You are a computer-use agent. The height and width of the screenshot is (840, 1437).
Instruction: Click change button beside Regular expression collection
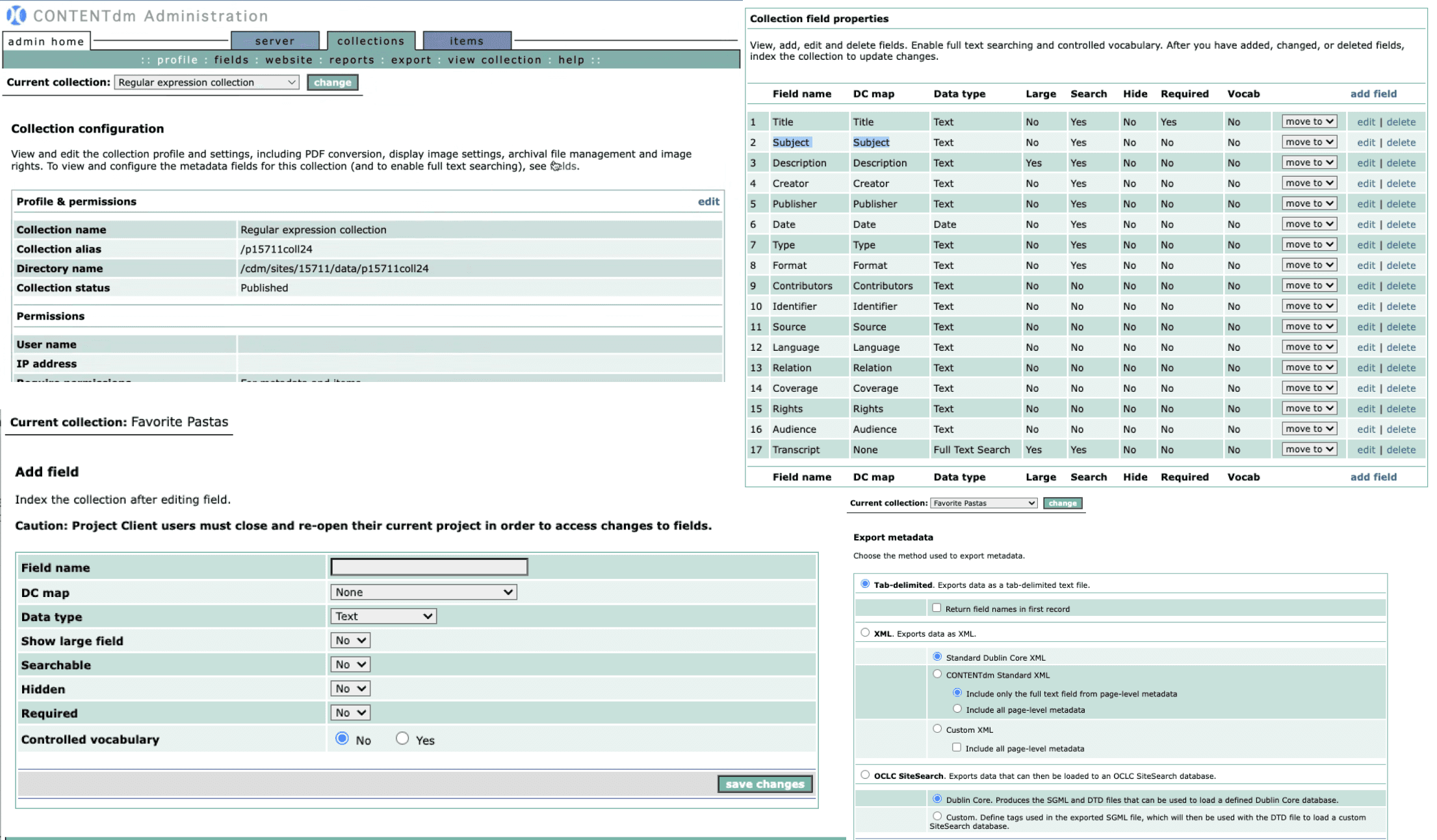tap(332, 83)
